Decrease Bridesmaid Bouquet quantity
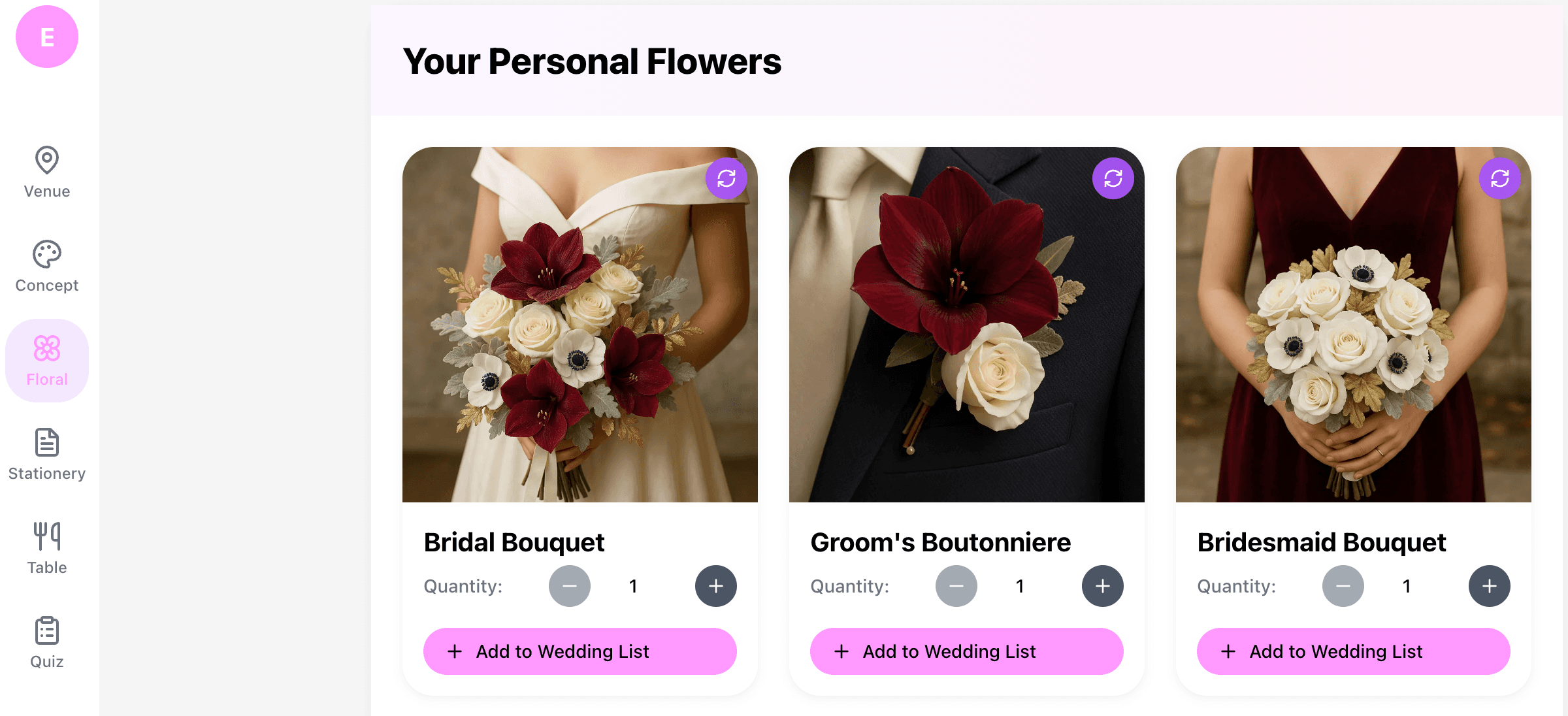The height and width of the screenshot is (716, 1568). click(1343, 586)
